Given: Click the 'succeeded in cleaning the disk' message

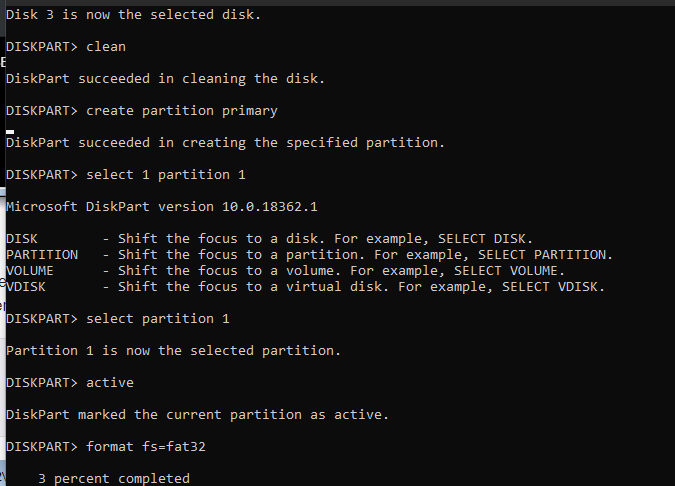Looking at the screenshot, I should 179,79.
